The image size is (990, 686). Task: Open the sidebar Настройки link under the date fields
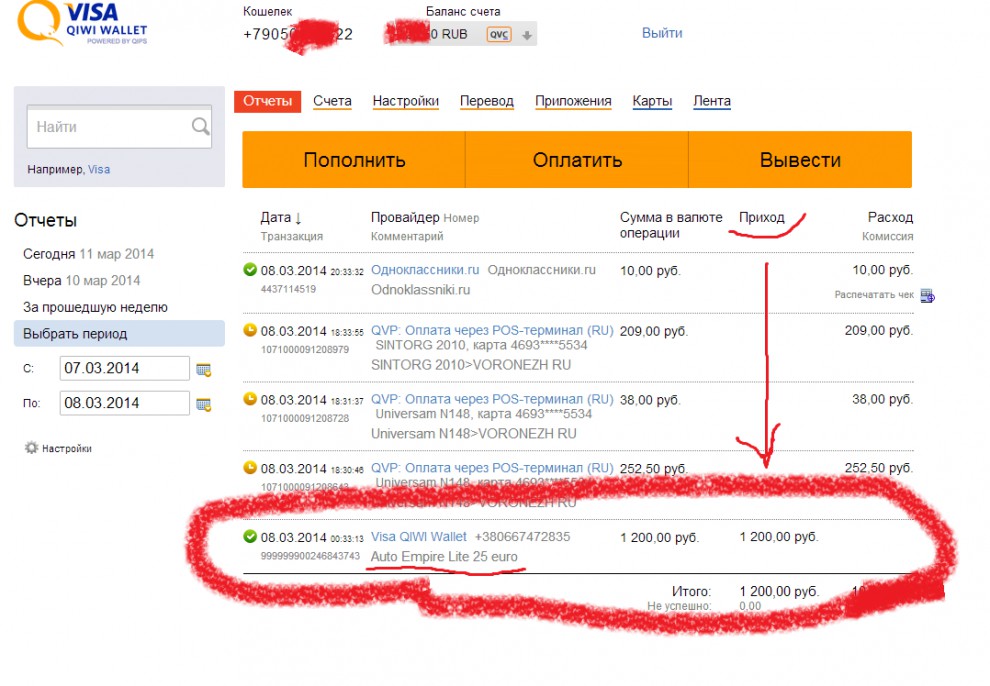tap(66, 448)
